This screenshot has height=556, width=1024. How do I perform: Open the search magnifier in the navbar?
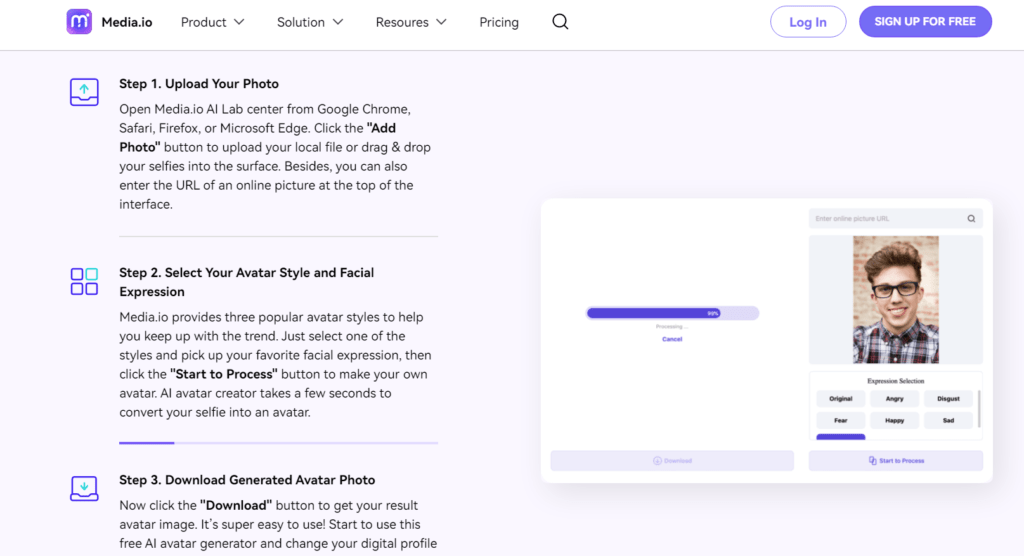click(560, 22)
